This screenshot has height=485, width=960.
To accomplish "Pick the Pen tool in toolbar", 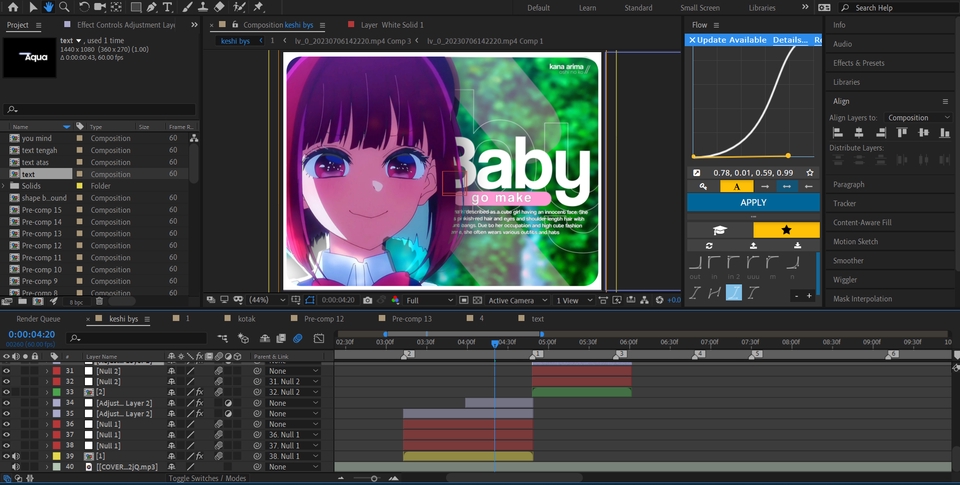I will click(x=149, y=7).
